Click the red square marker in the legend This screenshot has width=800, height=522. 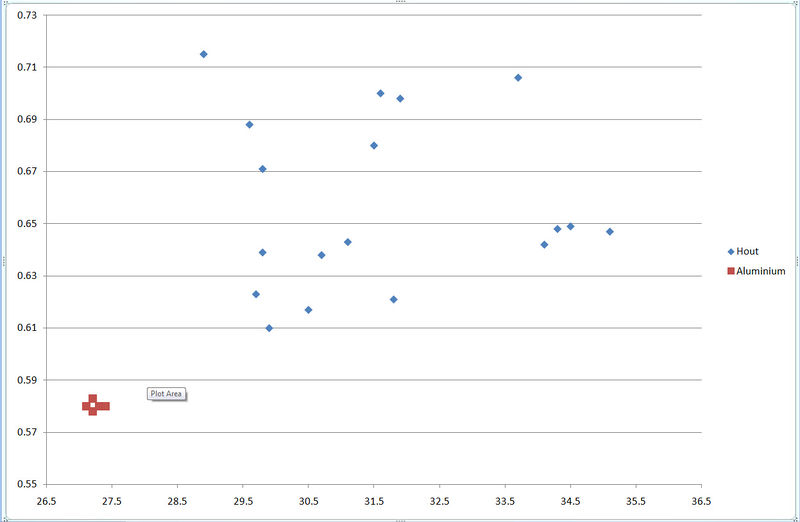[x=730, y=271]
